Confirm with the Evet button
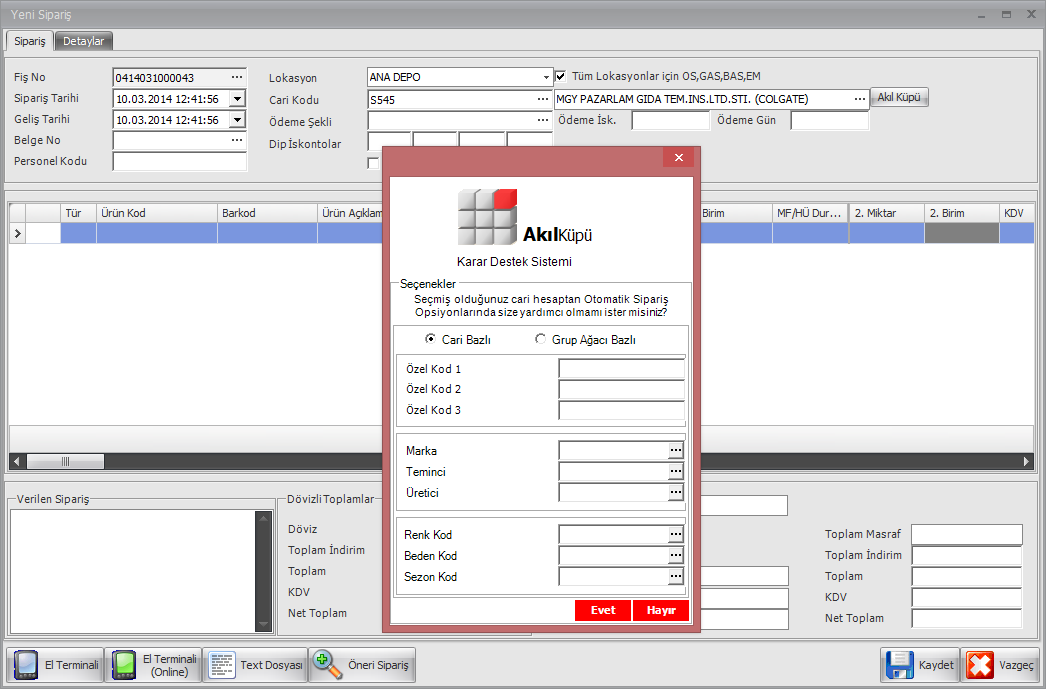The height and width of the screenshot is (689, 1046). (603, 610)
